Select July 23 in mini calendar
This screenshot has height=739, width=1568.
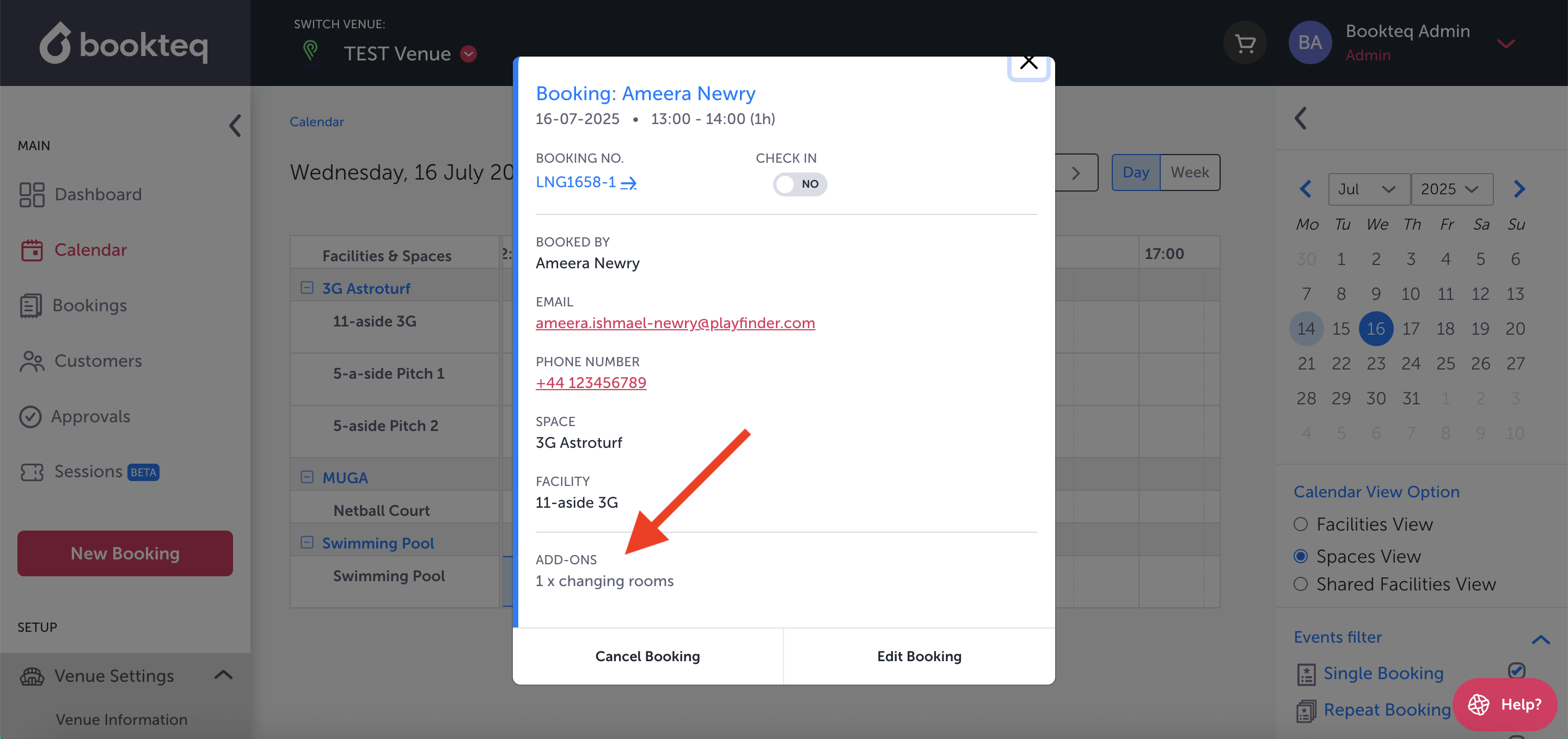pos(1376,363)
